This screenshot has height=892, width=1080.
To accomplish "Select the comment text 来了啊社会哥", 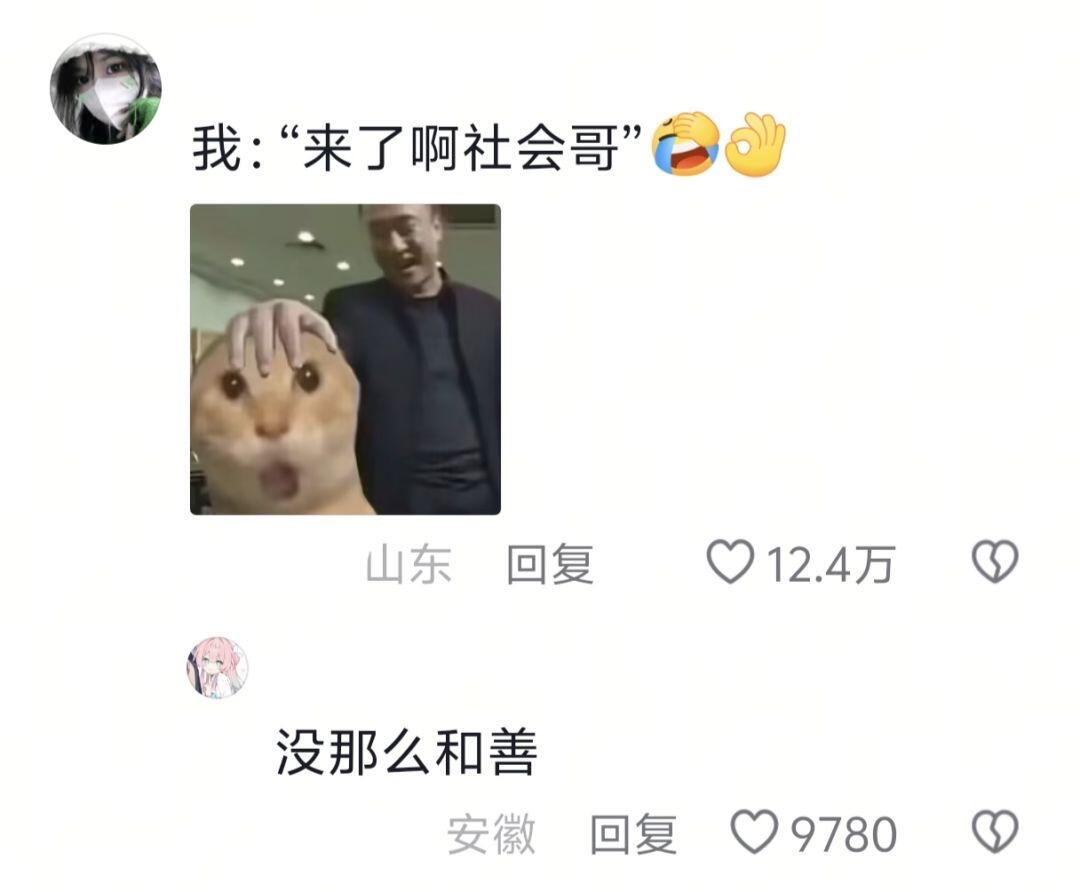I will coord(460,147).
